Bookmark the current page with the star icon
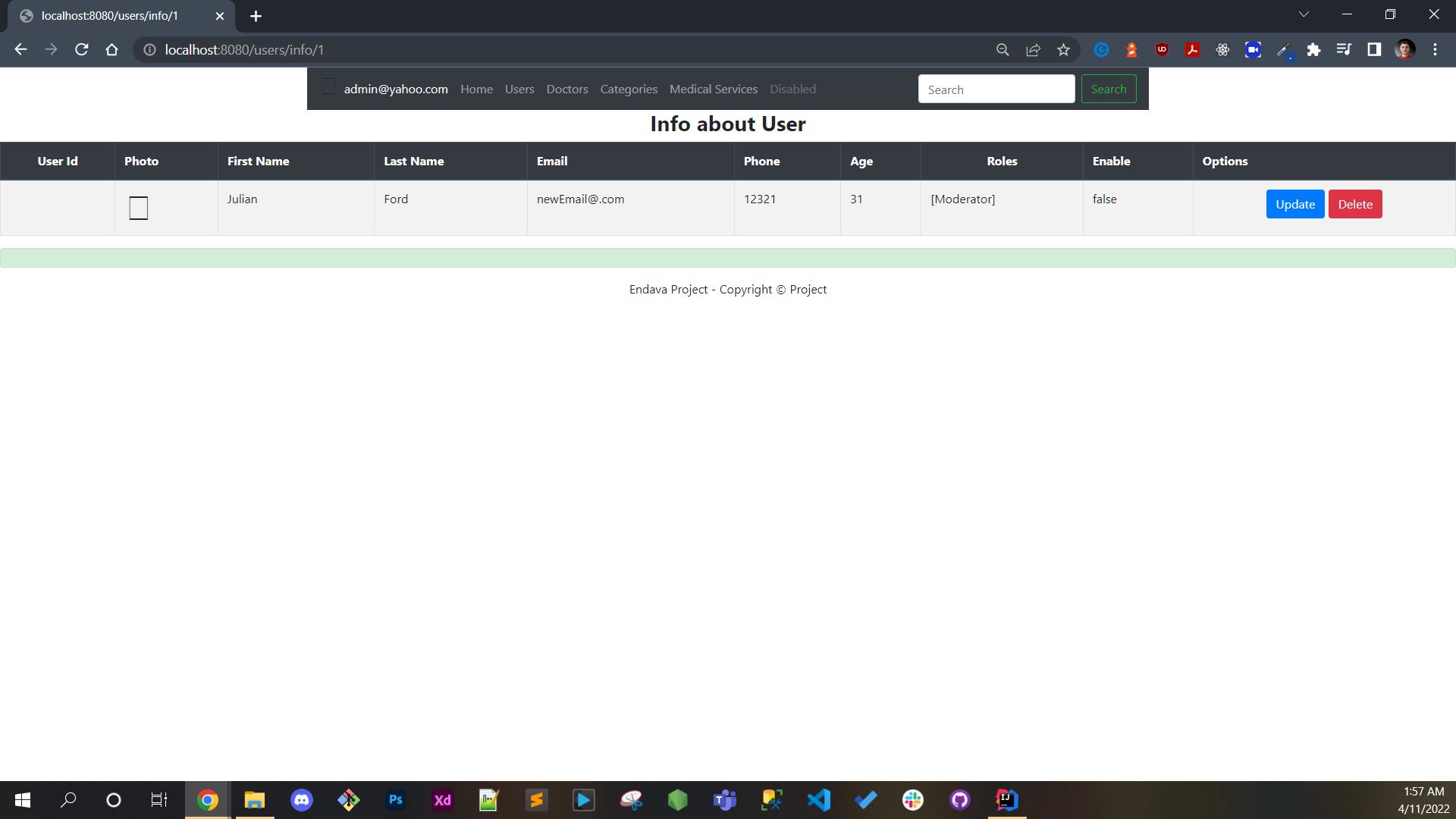This screenshot has height=819, width=1456. tap(1063, 49)
